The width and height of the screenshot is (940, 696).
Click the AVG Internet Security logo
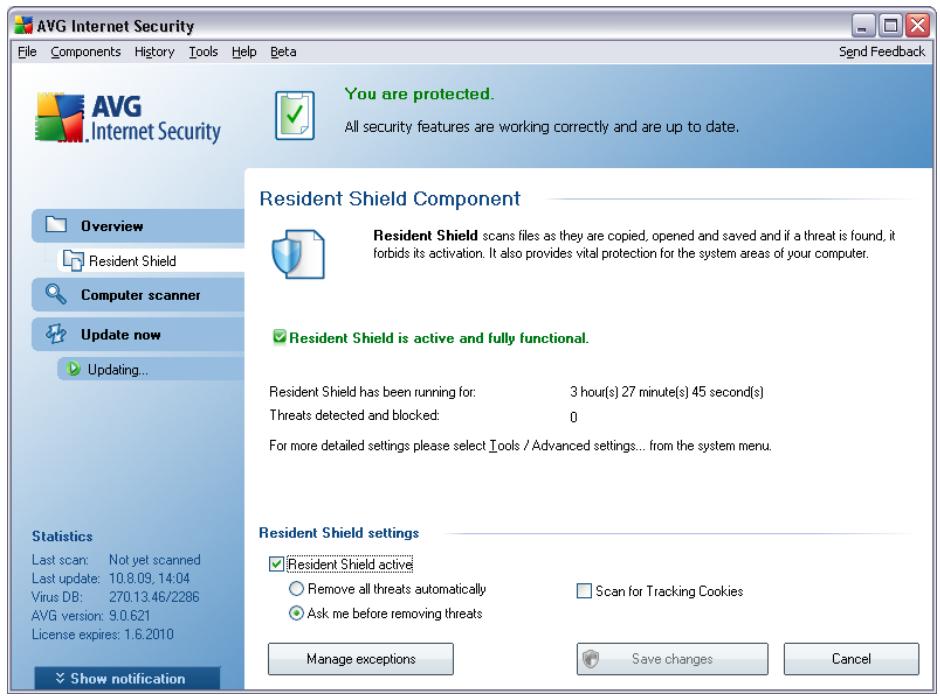pos(128,118)
